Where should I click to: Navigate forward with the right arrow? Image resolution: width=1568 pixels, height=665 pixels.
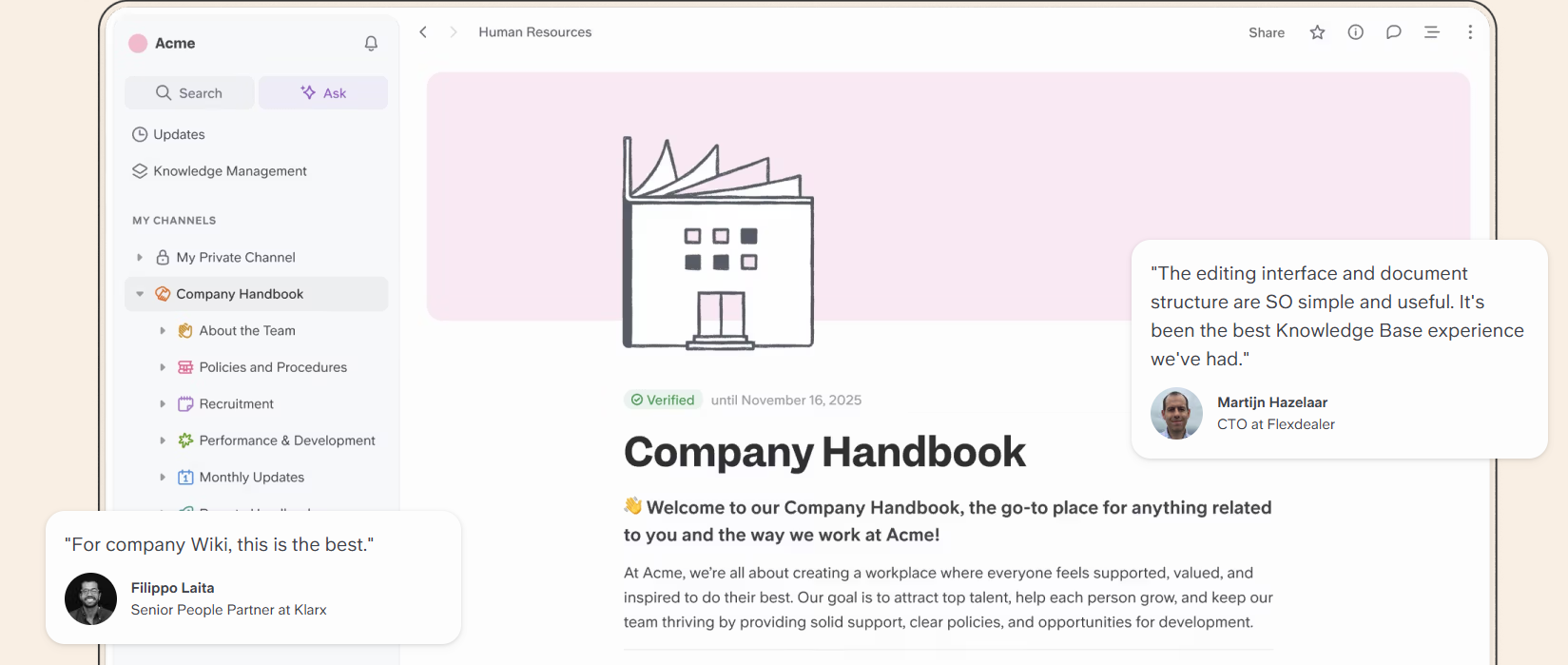[454, 32]
